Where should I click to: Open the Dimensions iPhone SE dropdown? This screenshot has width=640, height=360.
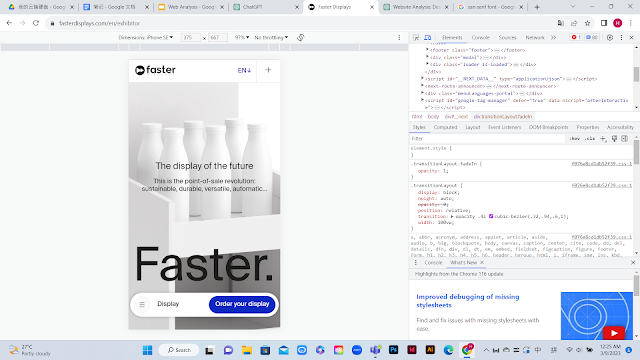(146, 38)
